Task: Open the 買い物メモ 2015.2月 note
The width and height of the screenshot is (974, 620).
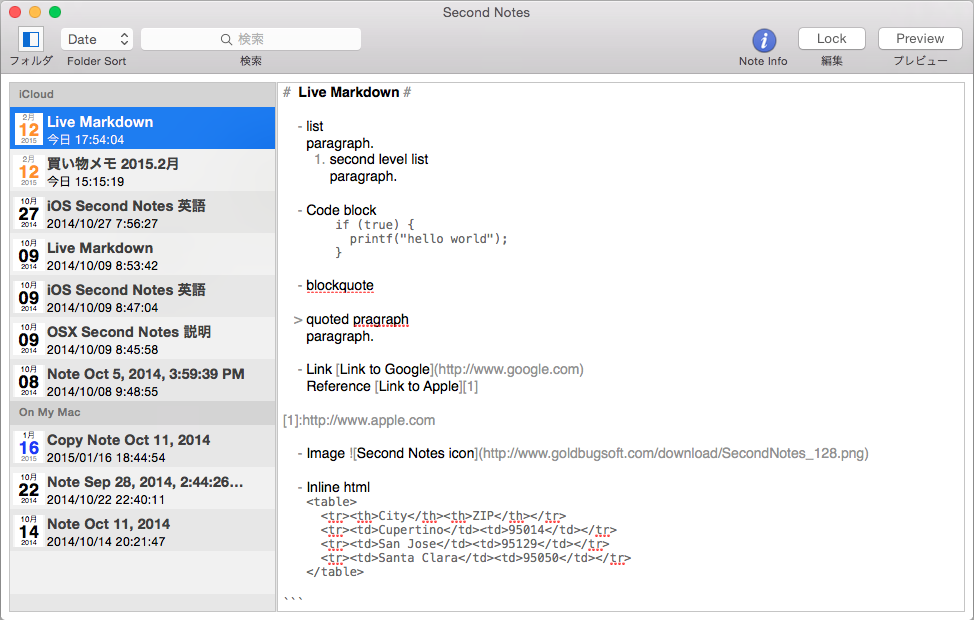Action: 142,170
